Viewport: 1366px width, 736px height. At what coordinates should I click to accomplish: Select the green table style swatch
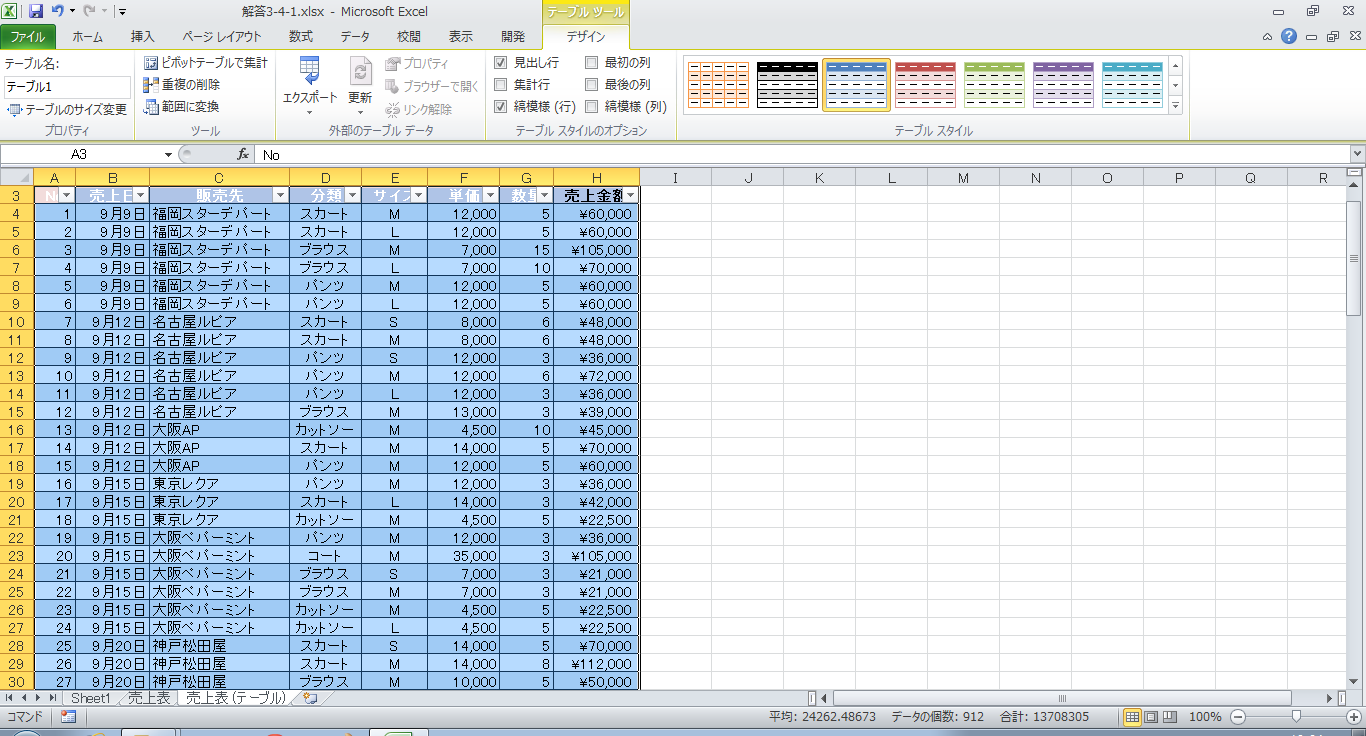[994, 85]
